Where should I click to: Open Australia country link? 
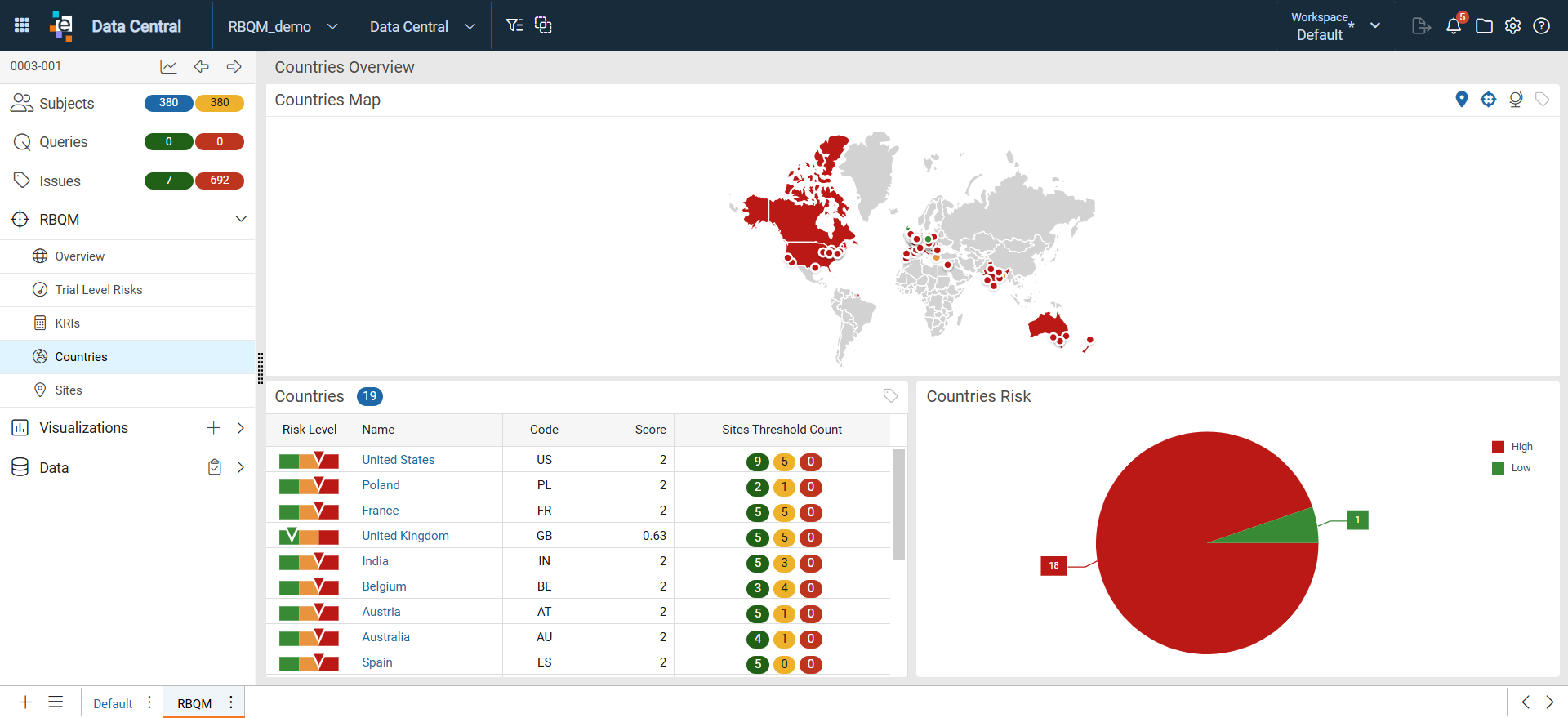[385, 637]
